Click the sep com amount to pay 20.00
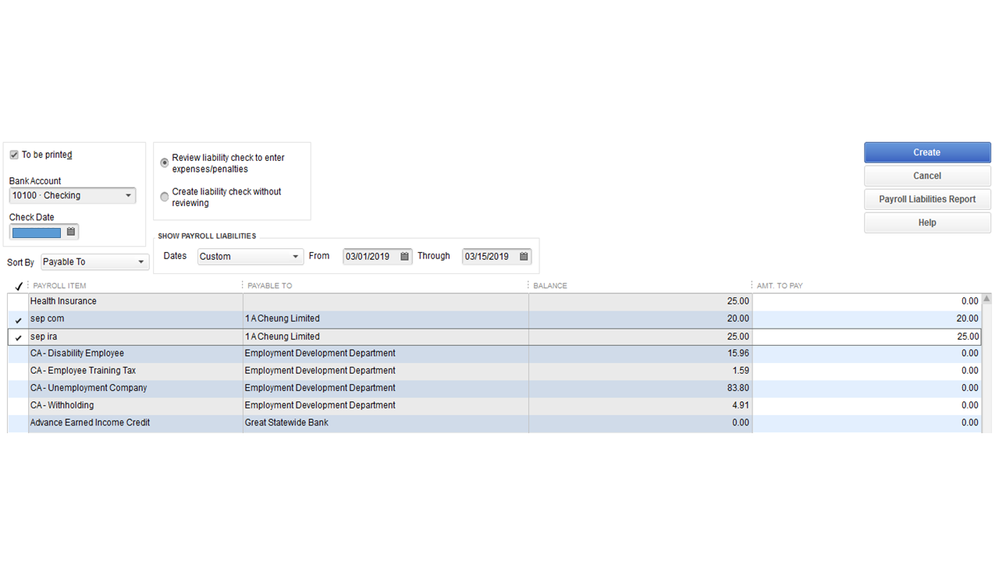Screen dimensions: 999x562 [866, 319]
